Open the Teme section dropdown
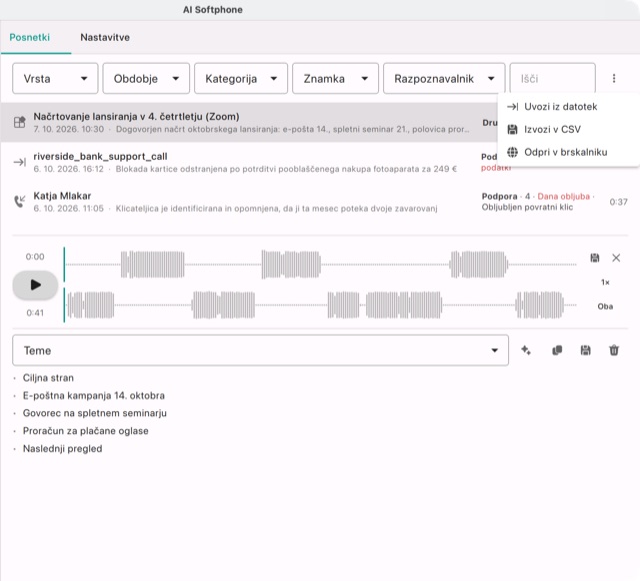The image size is (640, 581). [260, 350]
